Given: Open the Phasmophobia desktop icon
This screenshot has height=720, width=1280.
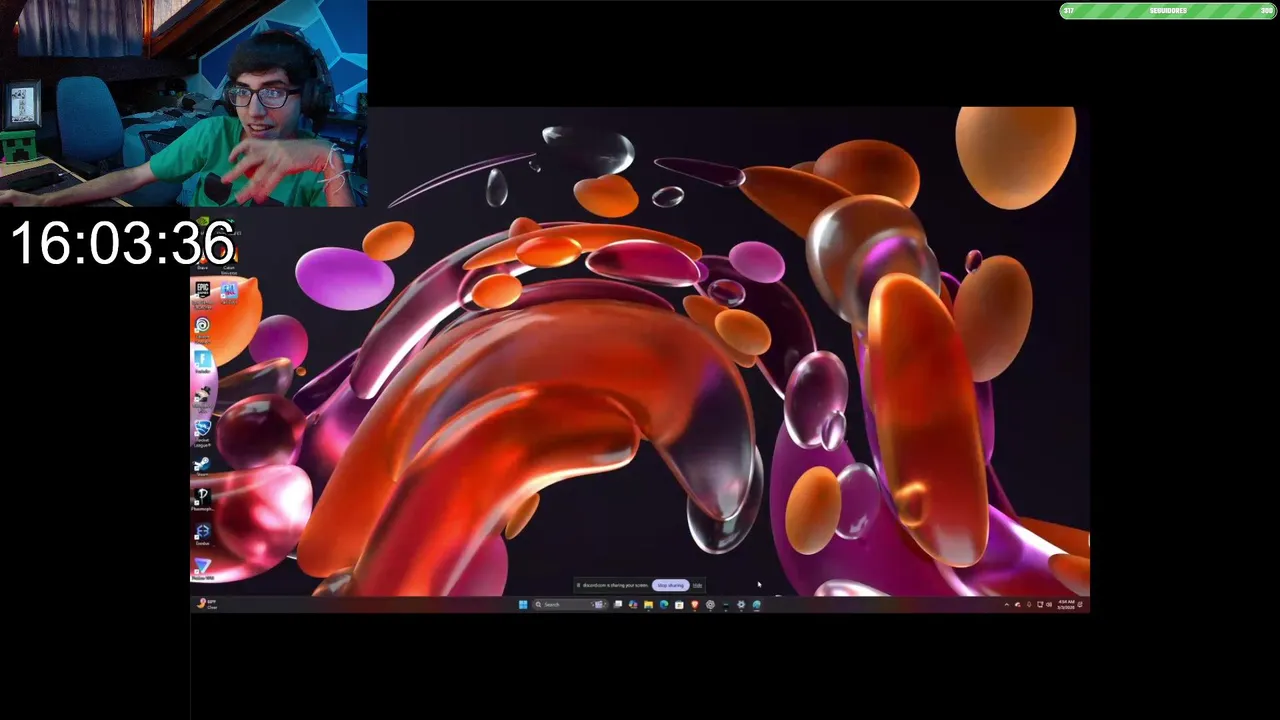Looking at the screenshot, I should point(203,499).
